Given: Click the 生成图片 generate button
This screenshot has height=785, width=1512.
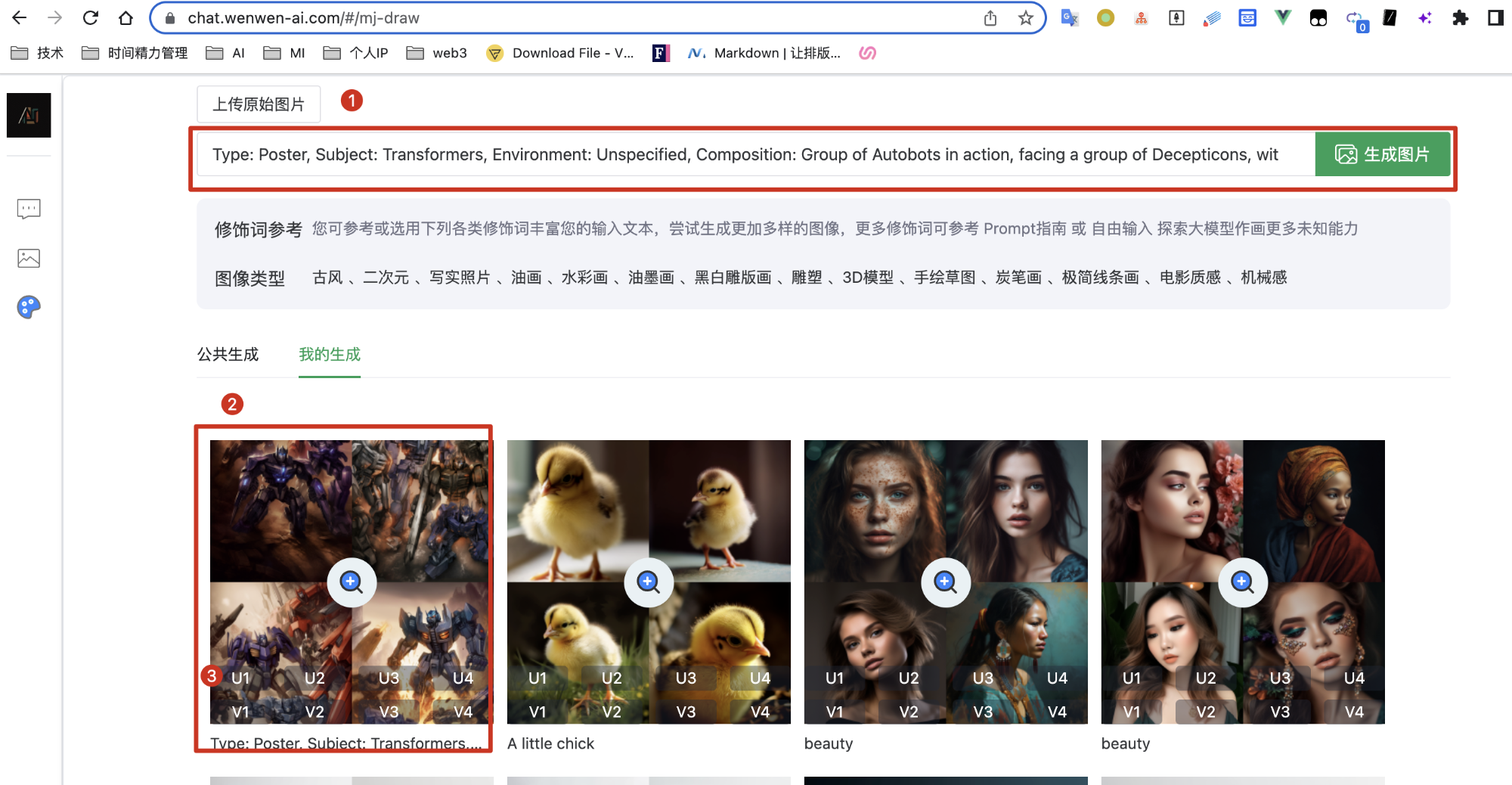Looking at the screenshot, I should point(1382,154).
